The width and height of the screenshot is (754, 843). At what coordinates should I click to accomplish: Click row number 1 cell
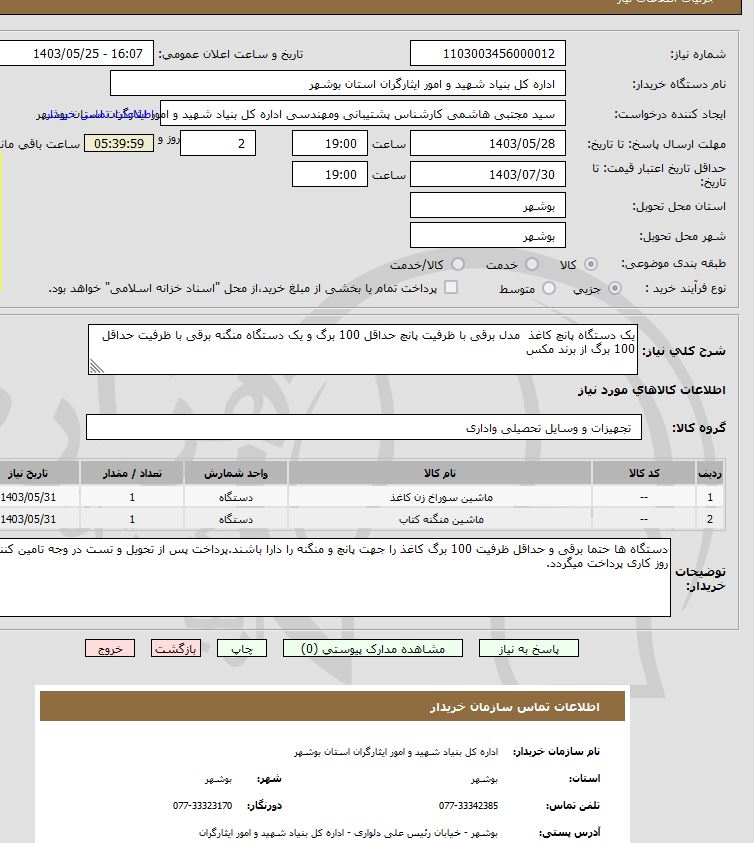(x=710, y=497)
